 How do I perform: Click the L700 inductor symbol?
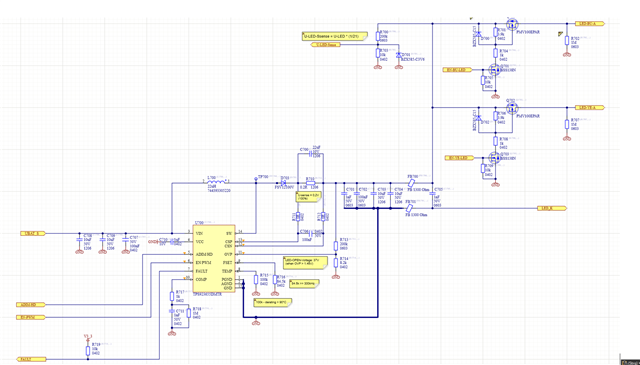click(216, 181)
